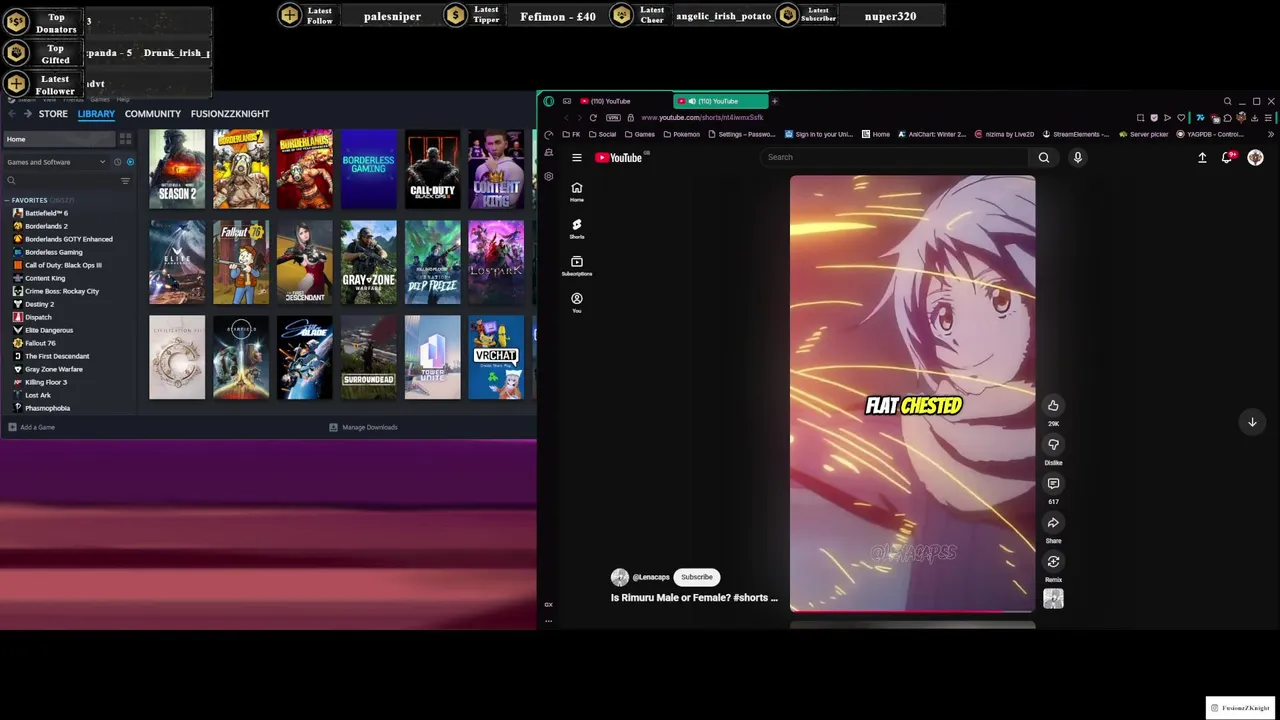Go back in Steam navigation
This screenshot has height=720, width=1280.
12,114
